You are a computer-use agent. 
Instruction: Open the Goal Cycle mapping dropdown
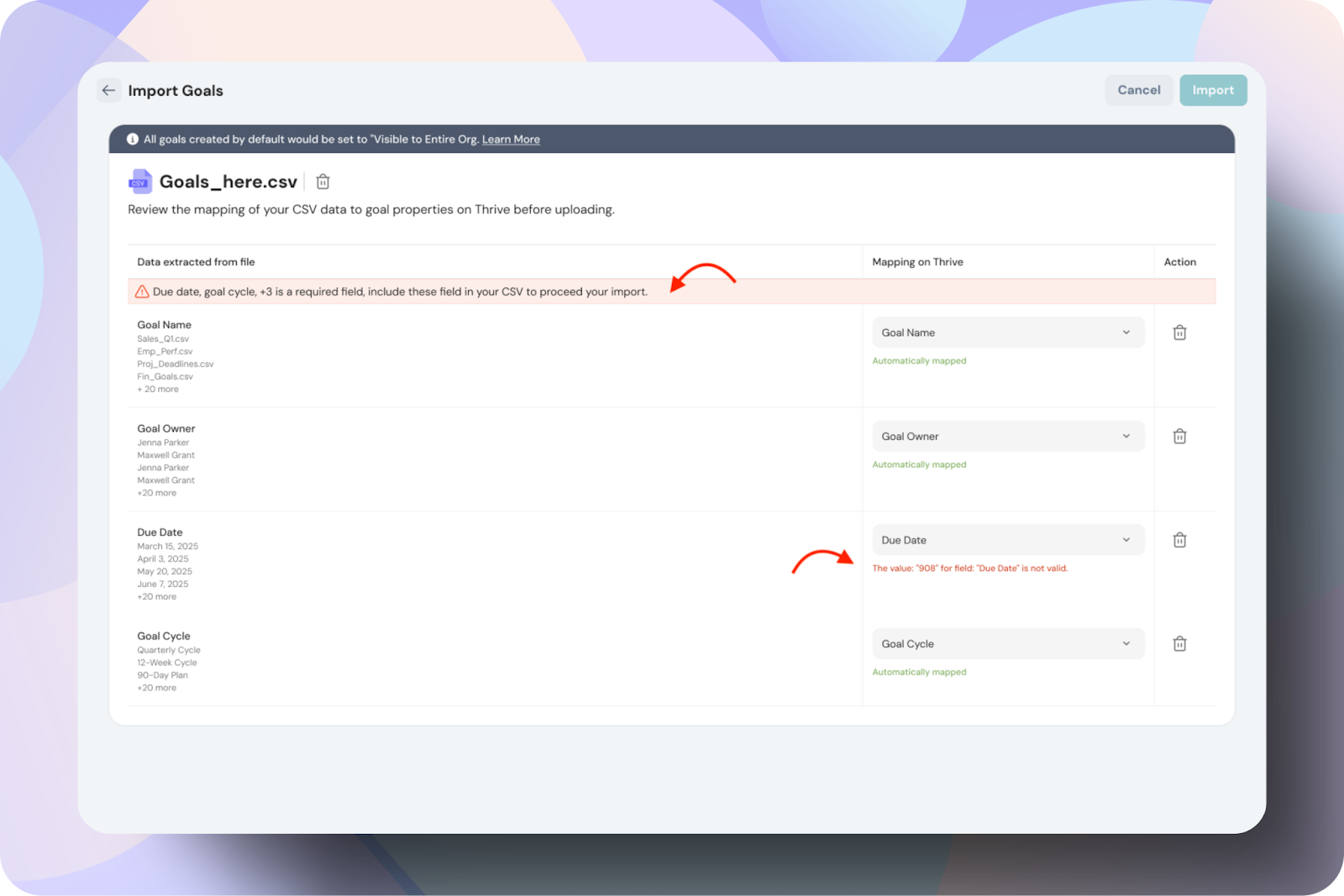click(1008, 644)
